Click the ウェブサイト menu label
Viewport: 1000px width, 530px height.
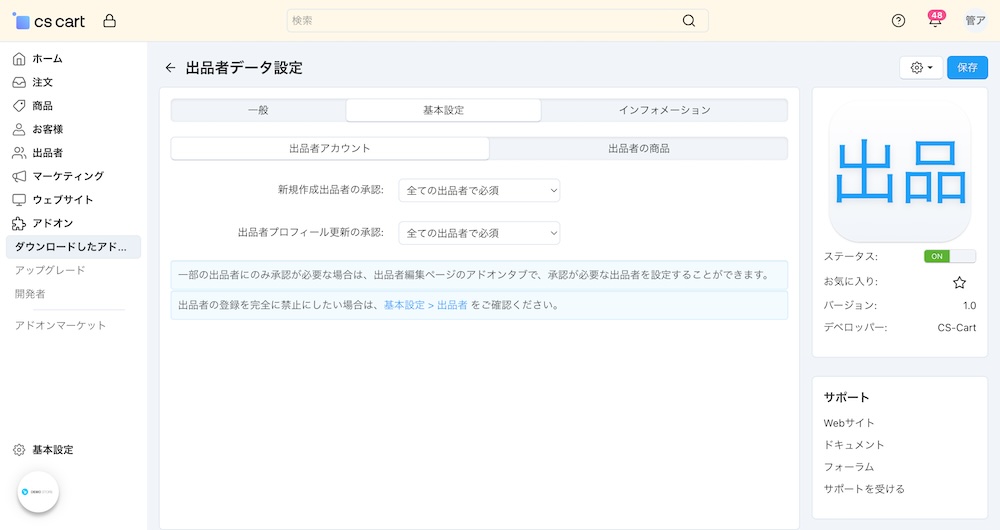(x=63, y=200)
